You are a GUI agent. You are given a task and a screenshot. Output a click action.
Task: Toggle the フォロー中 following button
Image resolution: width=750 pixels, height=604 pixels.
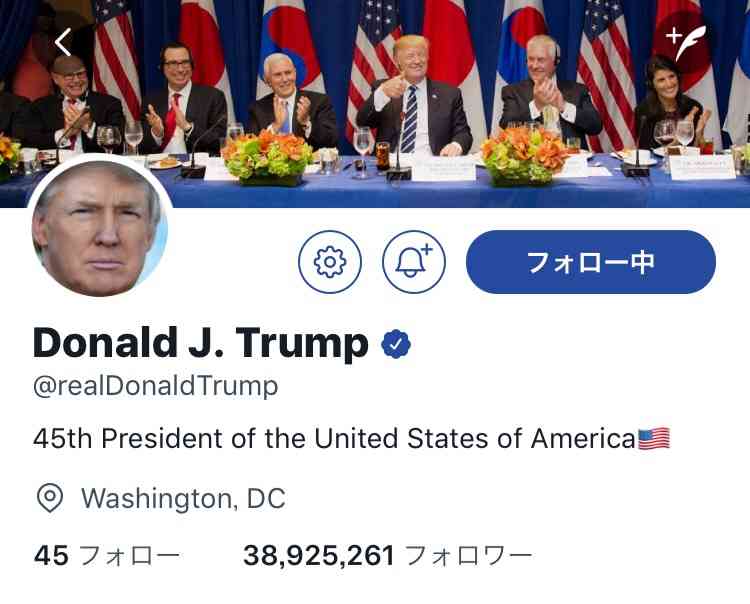coord(591,262)
